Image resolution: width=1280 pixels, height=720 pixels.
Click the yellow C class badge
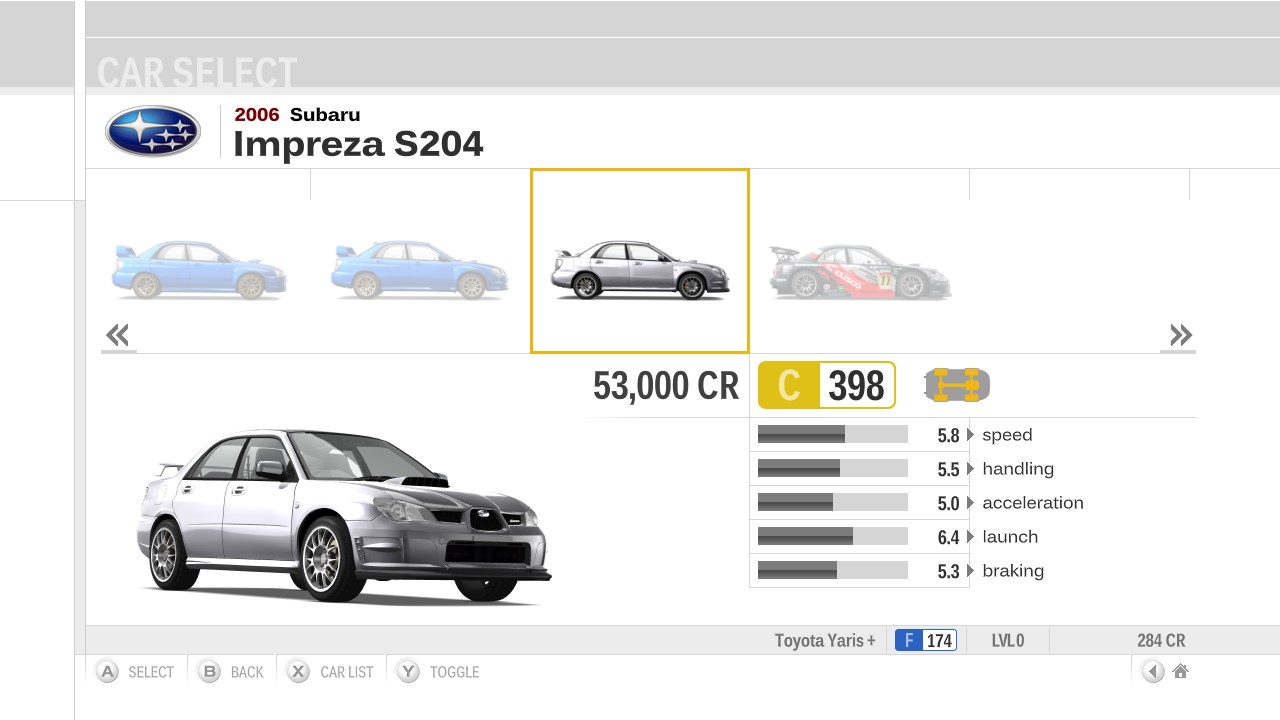789,385
